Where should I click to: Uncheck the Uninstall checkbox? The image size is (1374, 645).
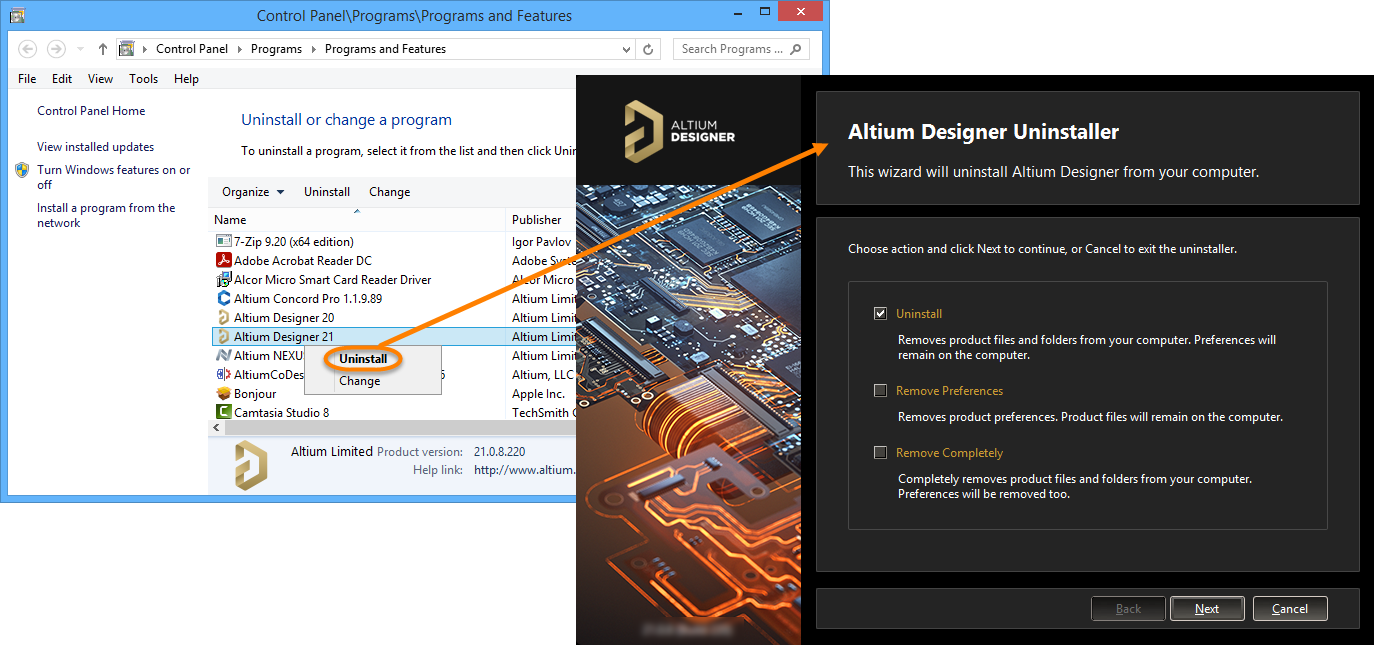880,314
